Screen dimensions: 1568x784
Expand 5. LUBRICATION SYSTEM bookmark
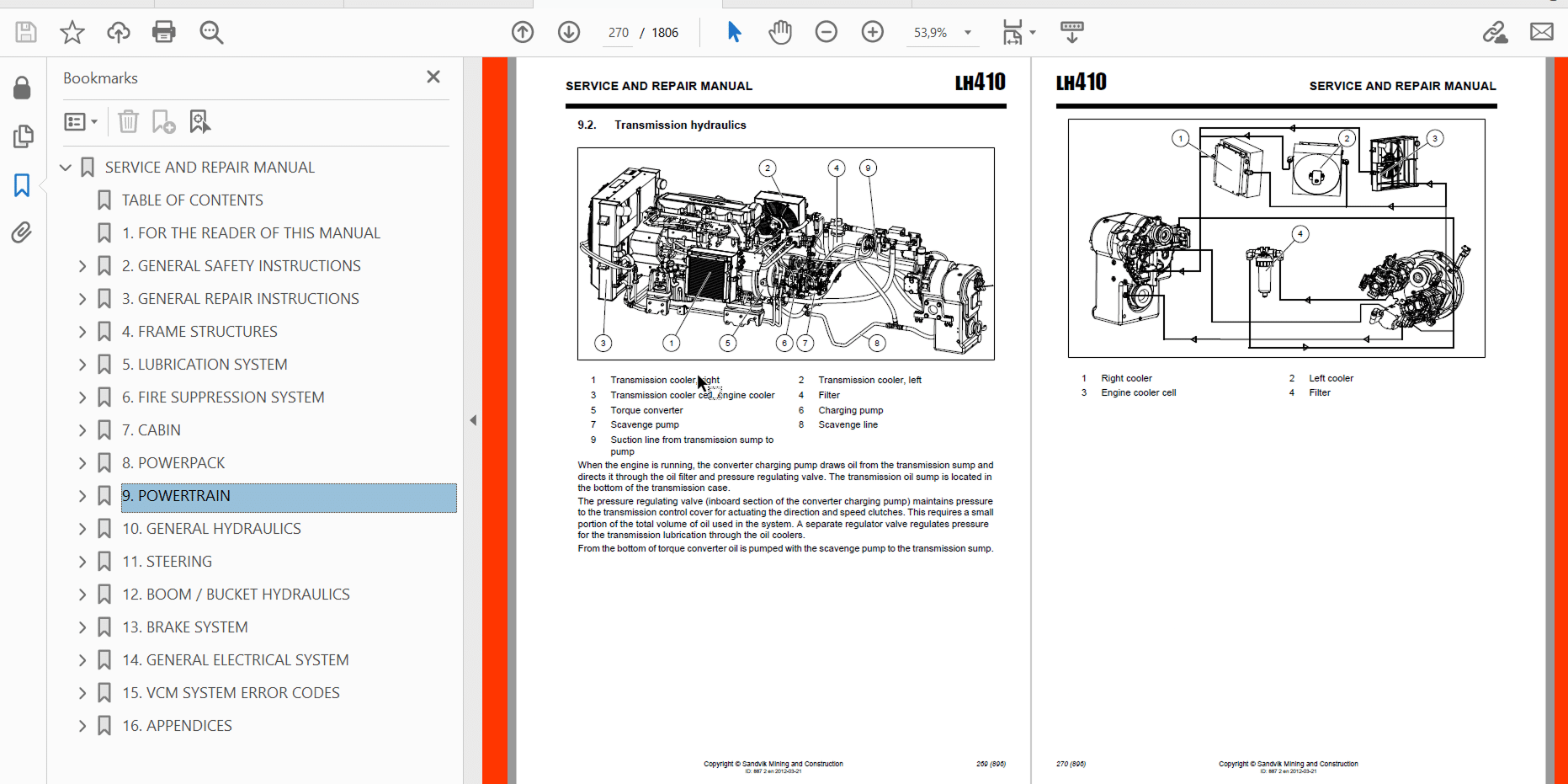pyautogui.click(x=82, y=365)
